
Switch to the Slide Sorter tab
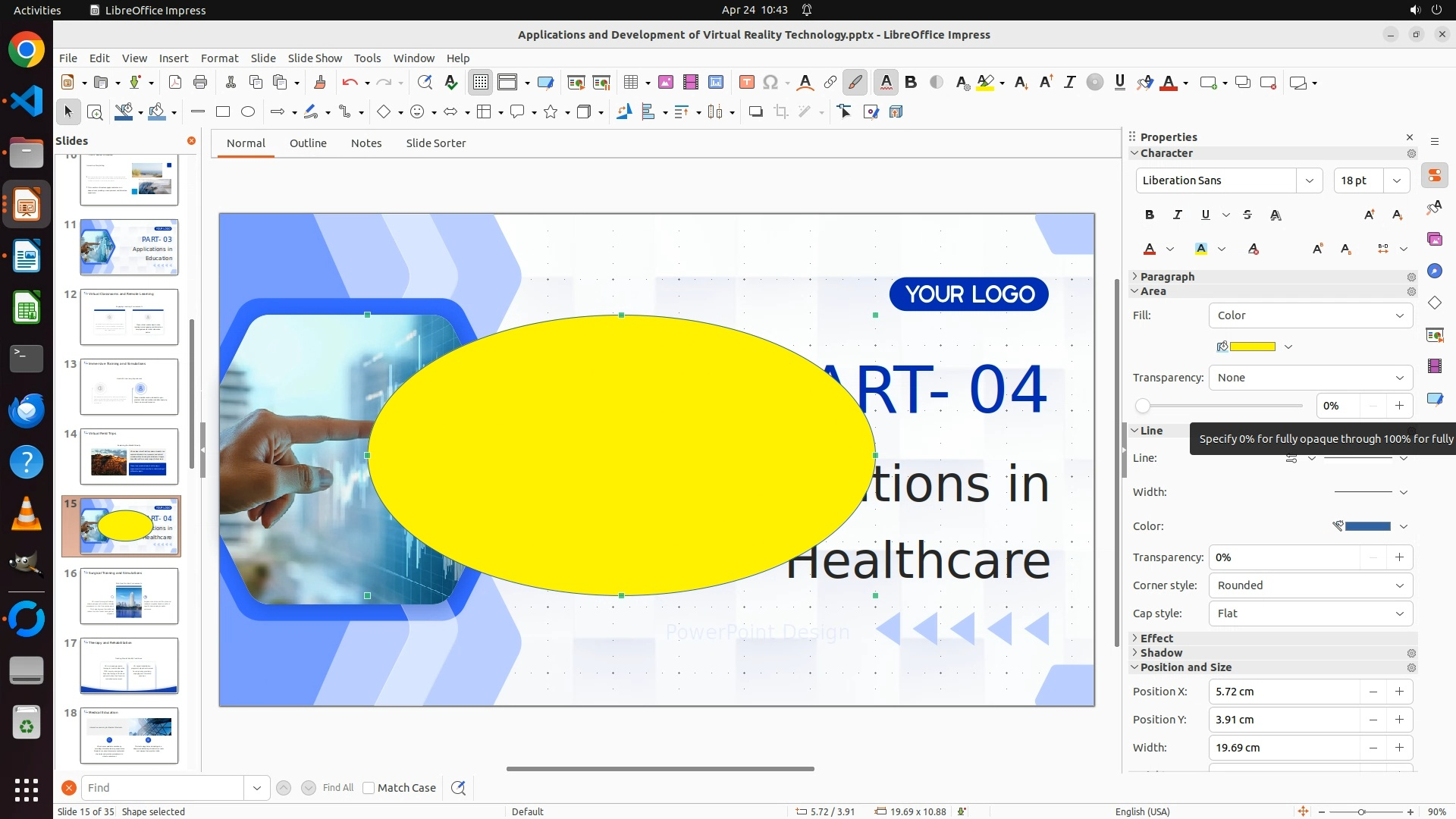(x=435, y=143)
